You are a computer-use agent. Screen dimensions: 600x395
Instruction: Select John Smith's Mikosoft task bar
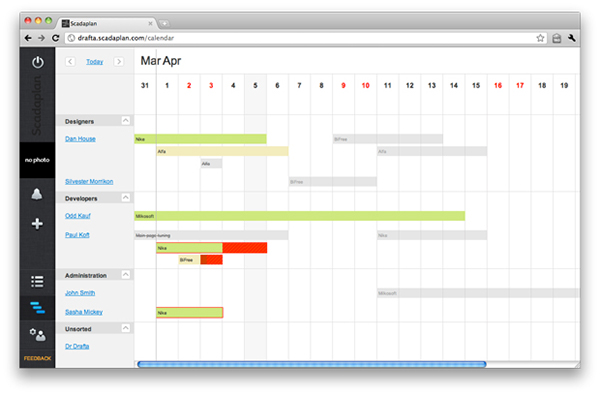[478, 293]
